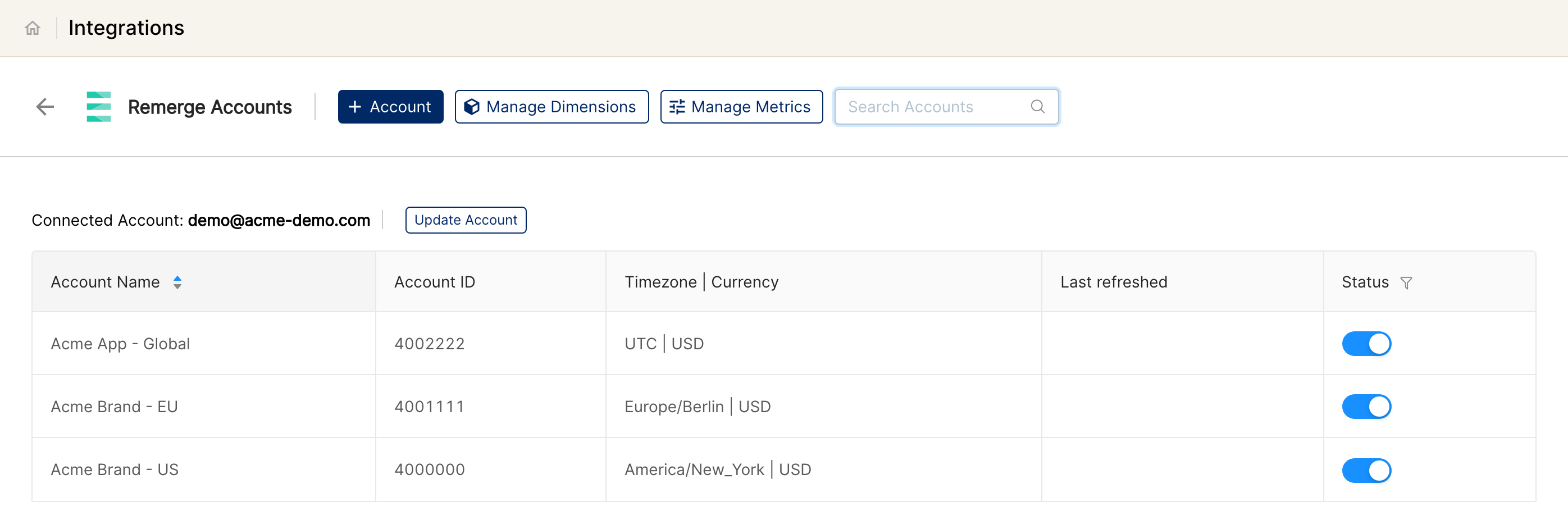
Task: Click account ID 4002222
Action: click(429, 344)
